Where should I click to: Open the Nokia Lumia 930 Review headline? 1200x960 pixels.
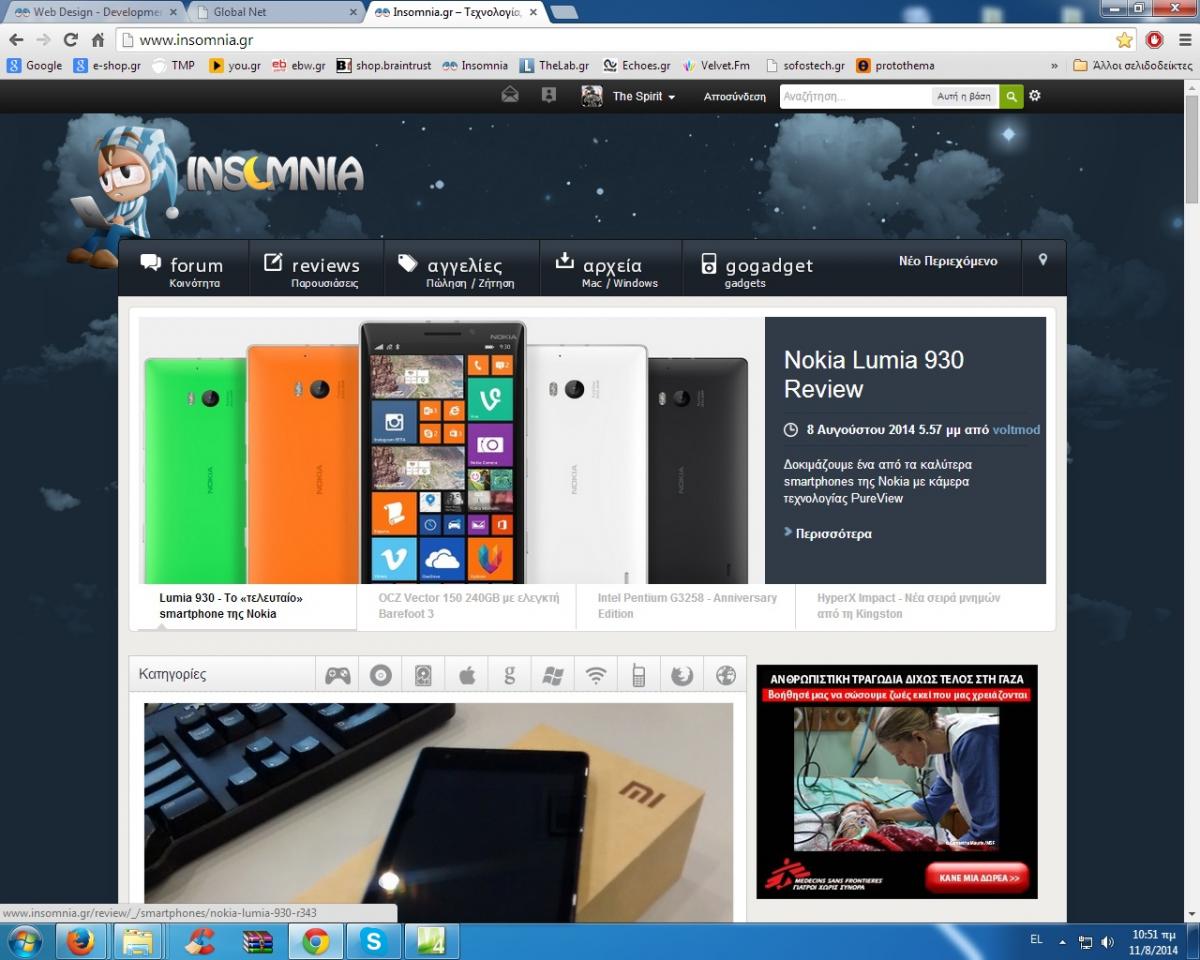[x=874, y=374]
